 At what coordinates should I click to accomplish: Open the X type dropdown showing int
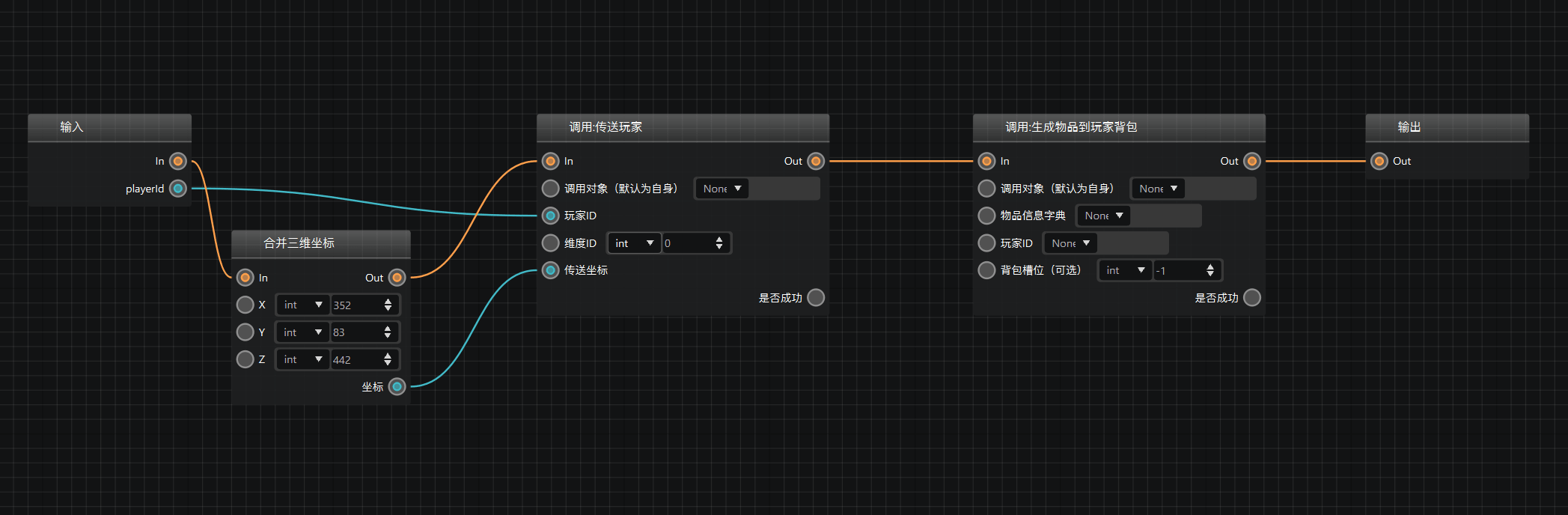pyautogui.click(x=303, y=305)
